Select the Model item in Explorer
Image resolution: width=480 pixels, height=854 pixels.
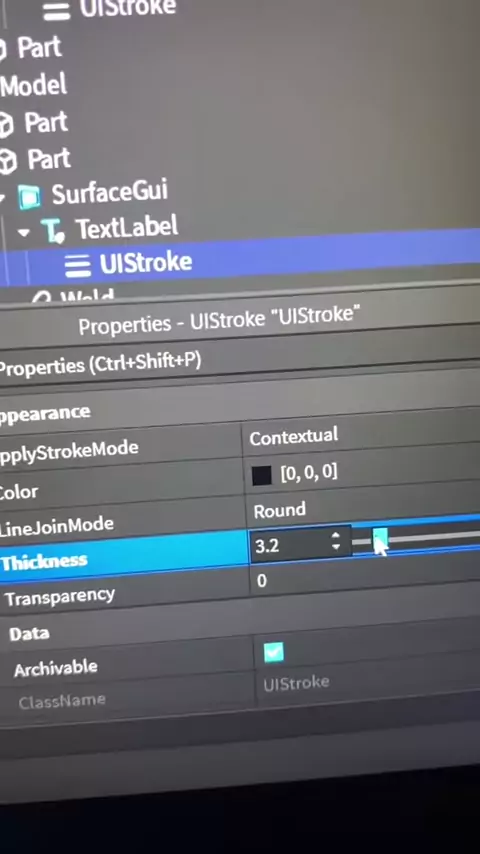33,86
